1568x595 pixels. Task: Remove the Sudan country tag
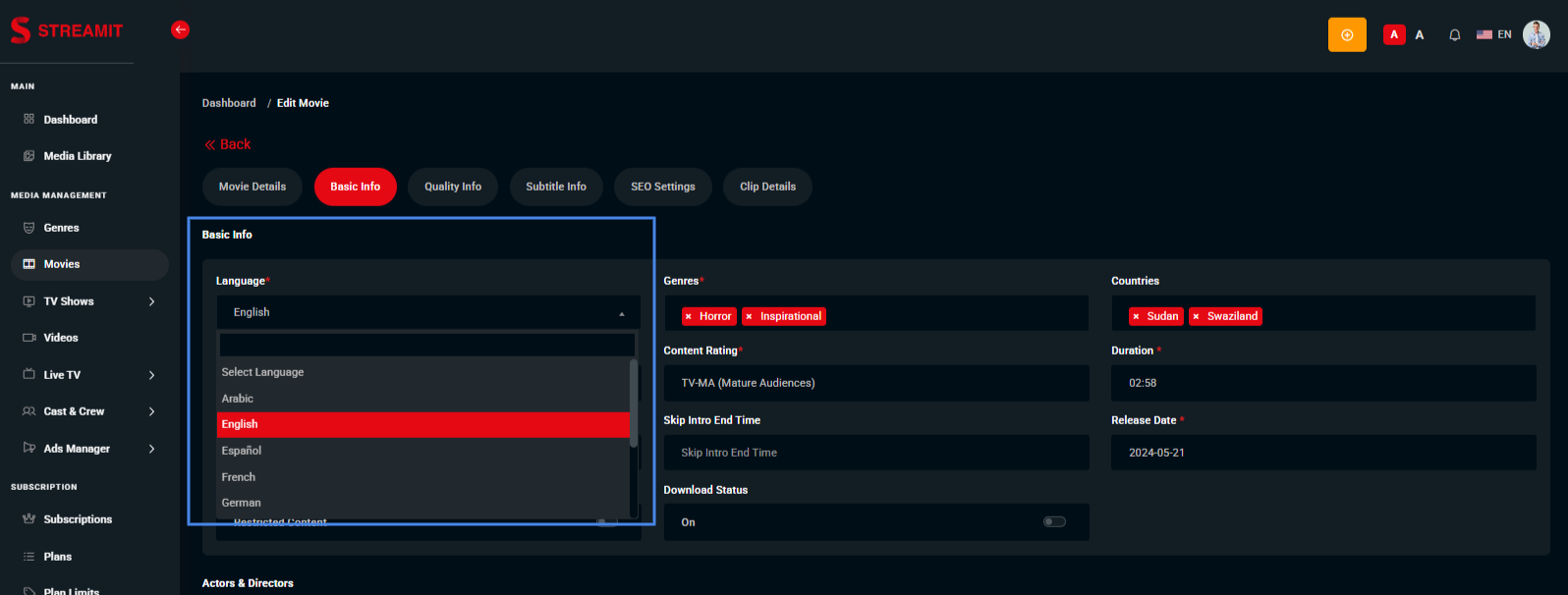1136,316
